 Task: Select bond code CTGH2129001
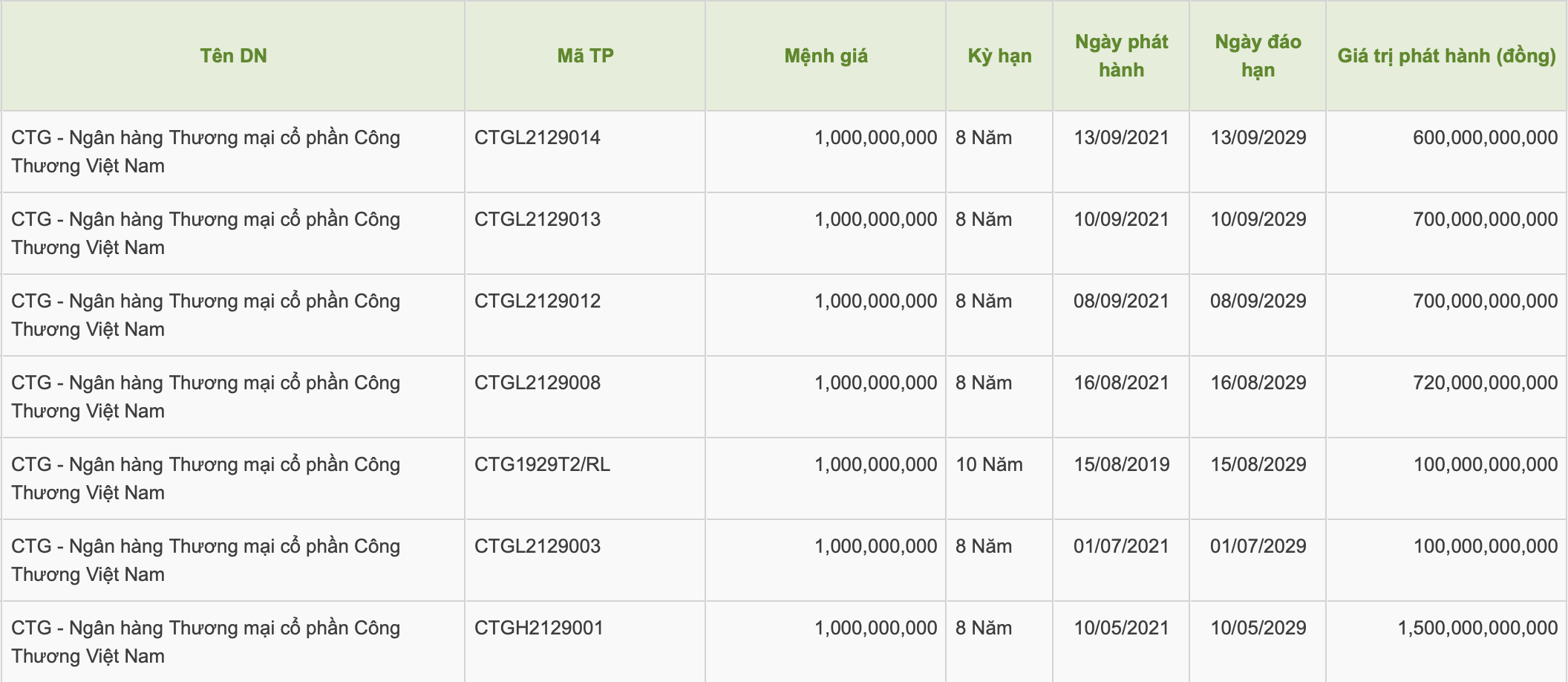(x=539, y=628)
